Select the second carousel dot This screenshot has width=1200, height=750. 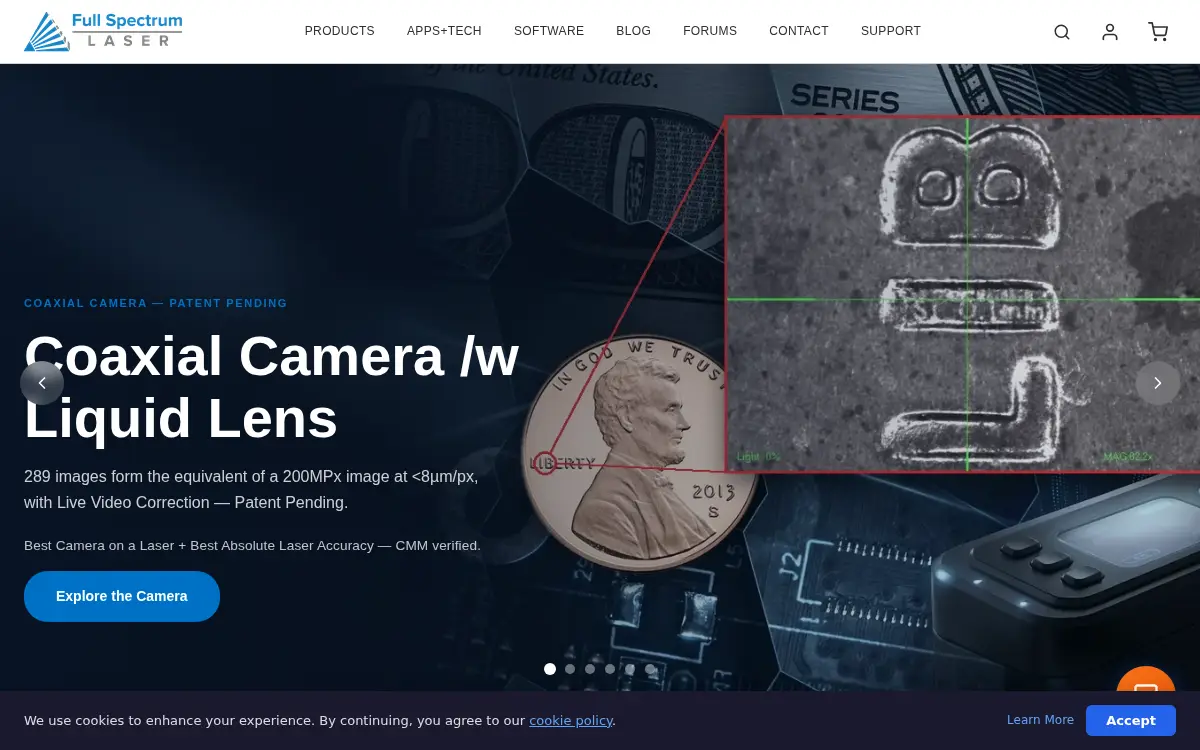[570, 669]
